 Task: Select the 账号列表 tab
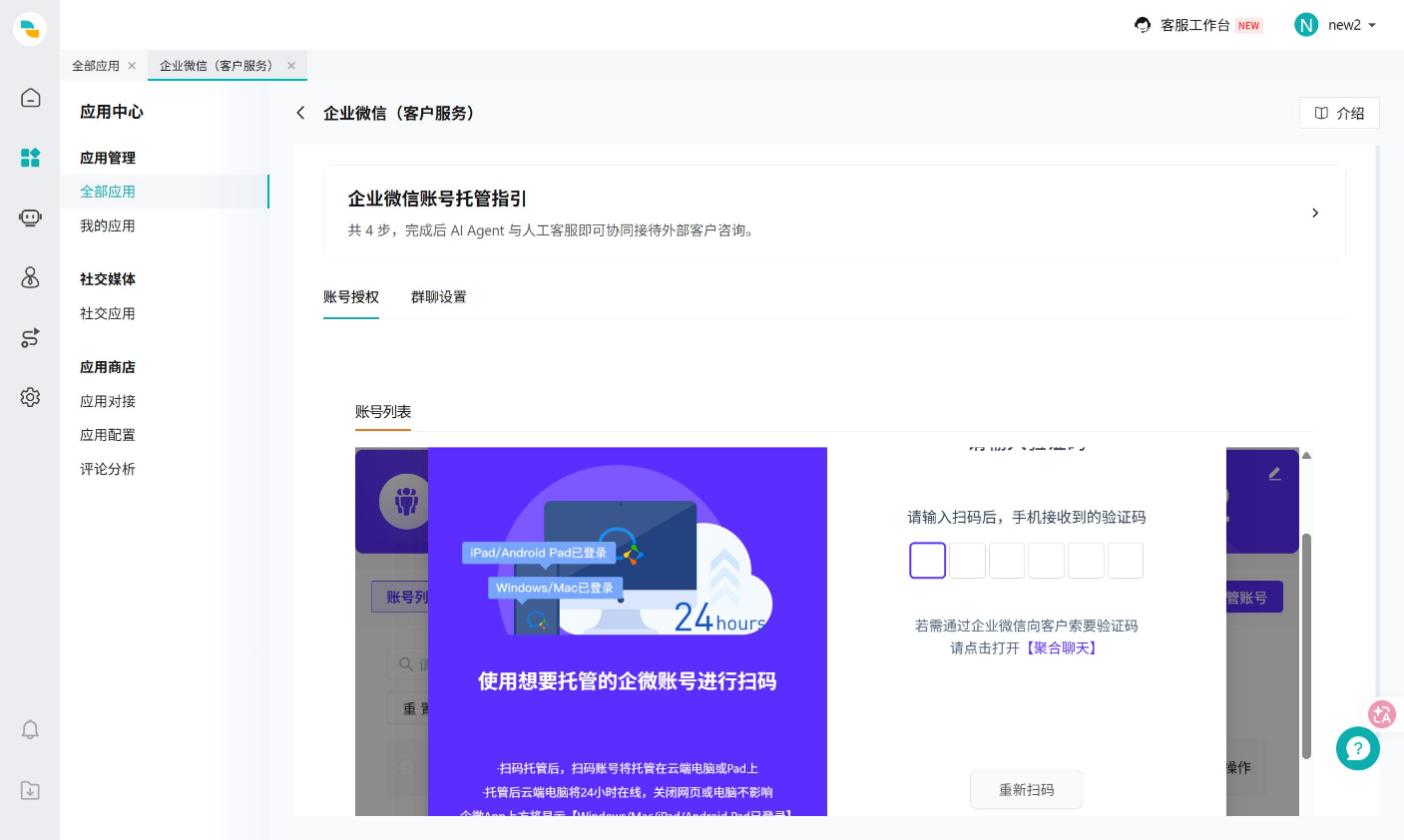pos(383,412)
